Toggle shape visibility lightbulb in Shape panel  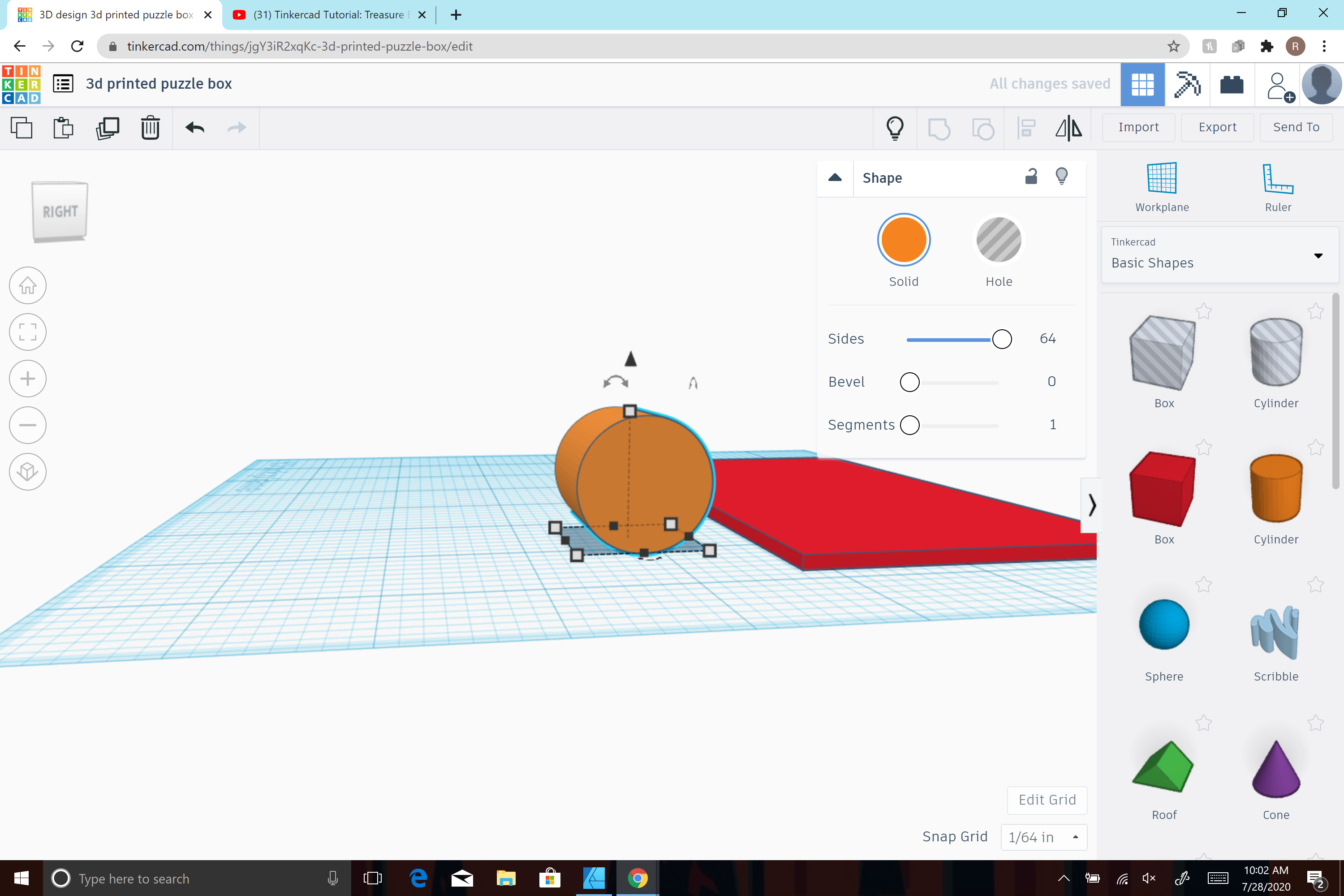coord(1061,176)
